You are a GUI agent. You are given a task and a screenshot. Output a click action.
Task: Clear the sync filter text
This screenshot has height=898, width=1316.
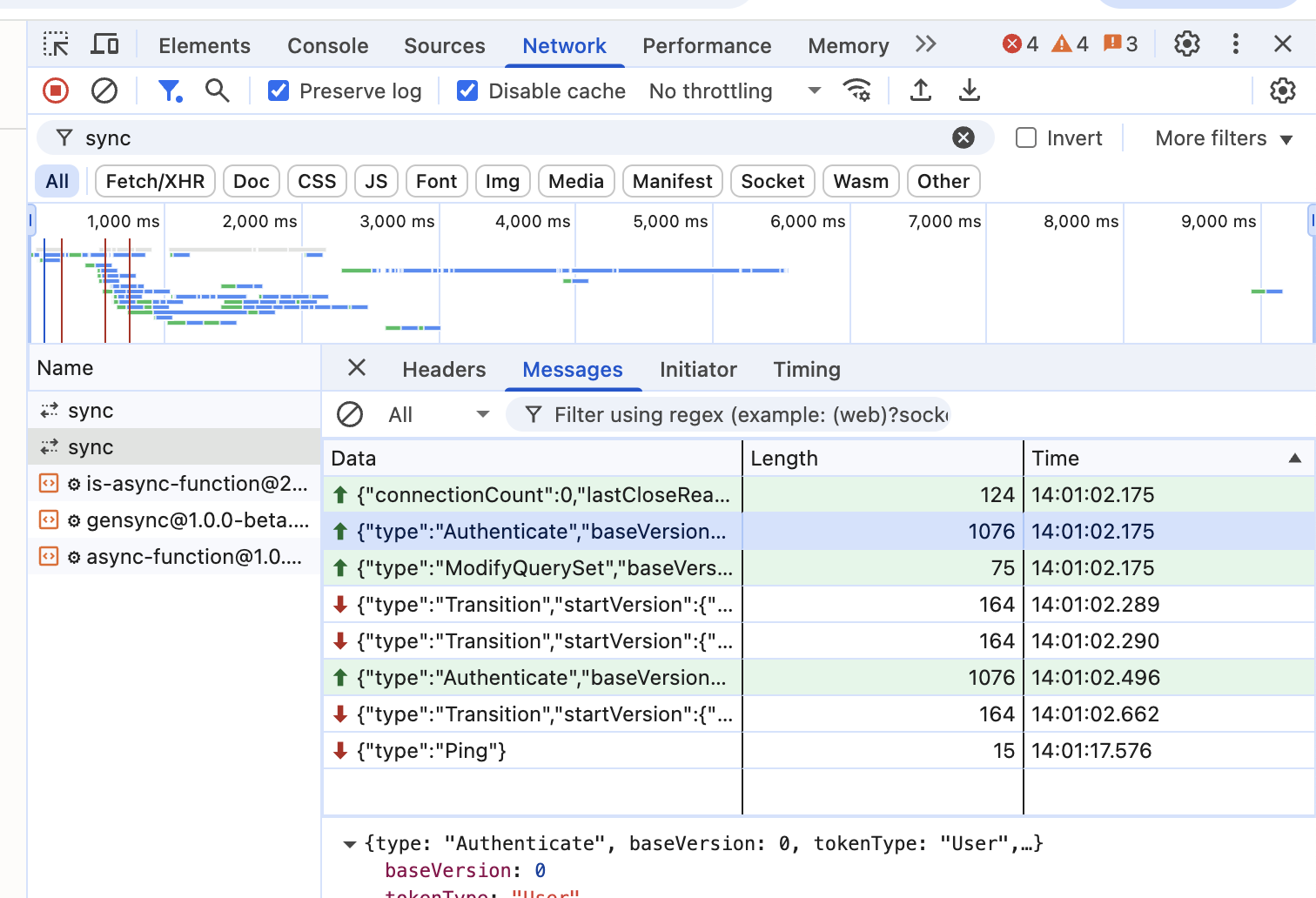tap(963, 137)
